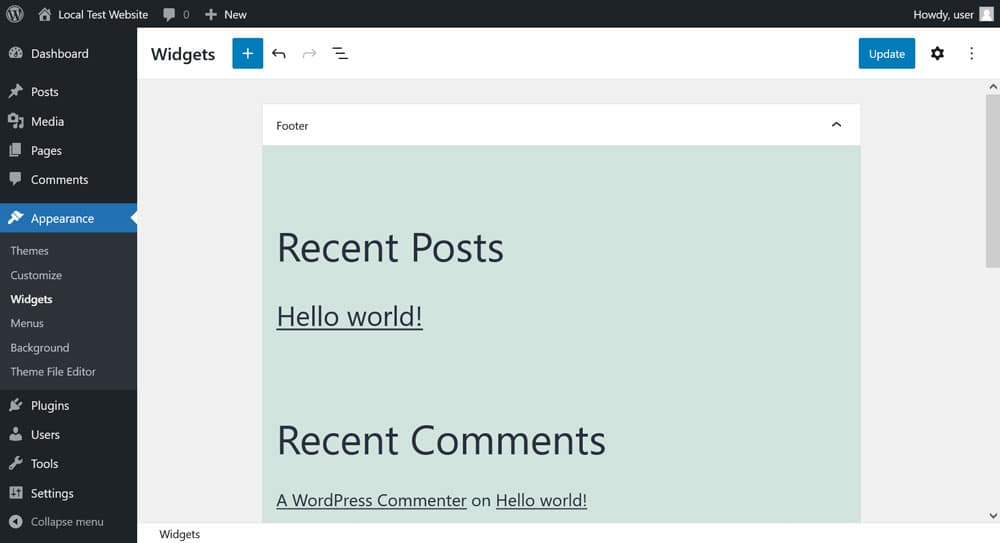Viewport: 1000px width, 543px height.
Task: Collapse the Footer widget area chevron
Action: pyautogui.click(x=836, y=125)
